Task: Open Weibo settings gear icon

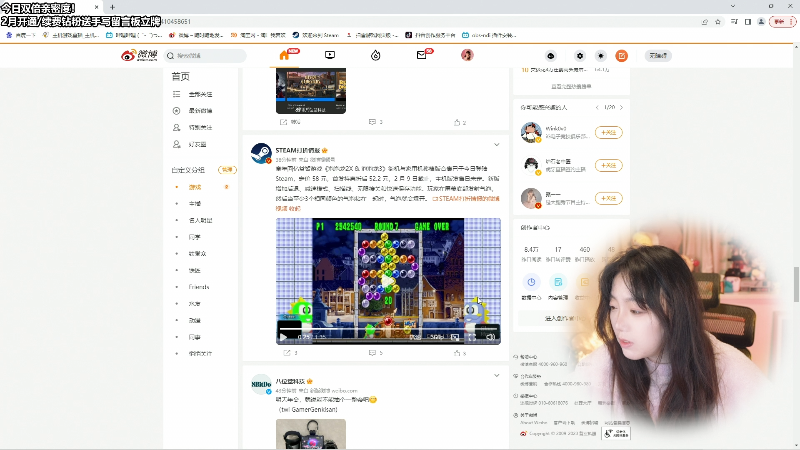Action: point(580,56)
